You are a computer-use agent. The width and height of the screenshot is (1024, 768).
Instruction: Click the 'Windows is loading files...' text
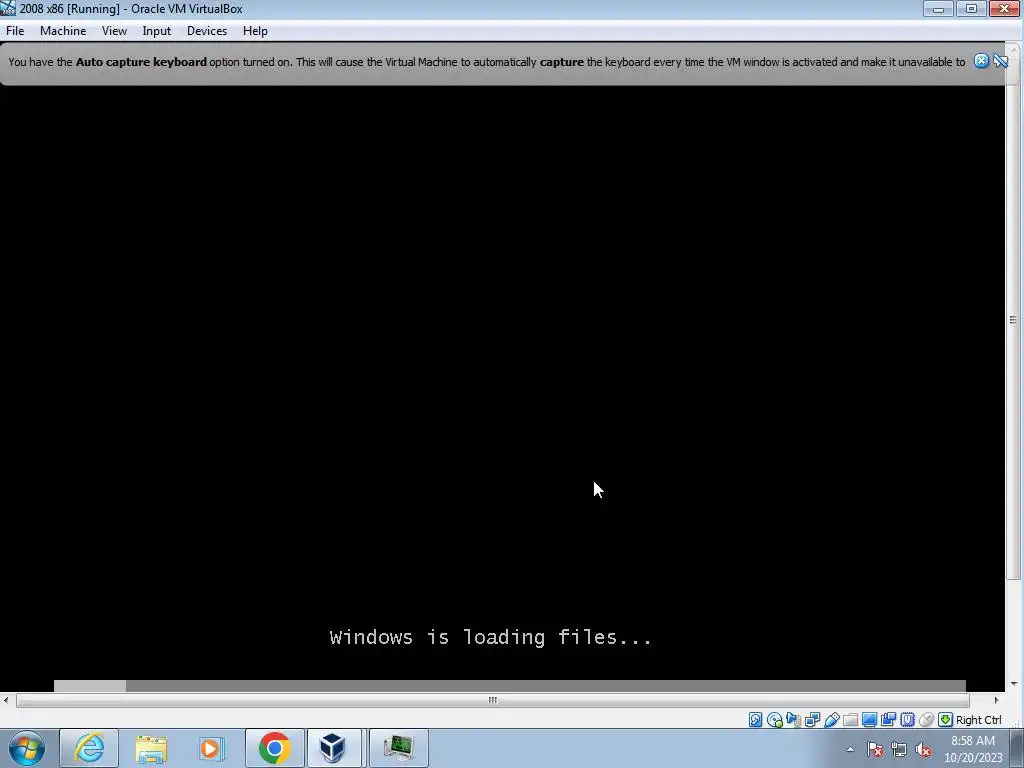pyautogui.click(x=490, y=637)
